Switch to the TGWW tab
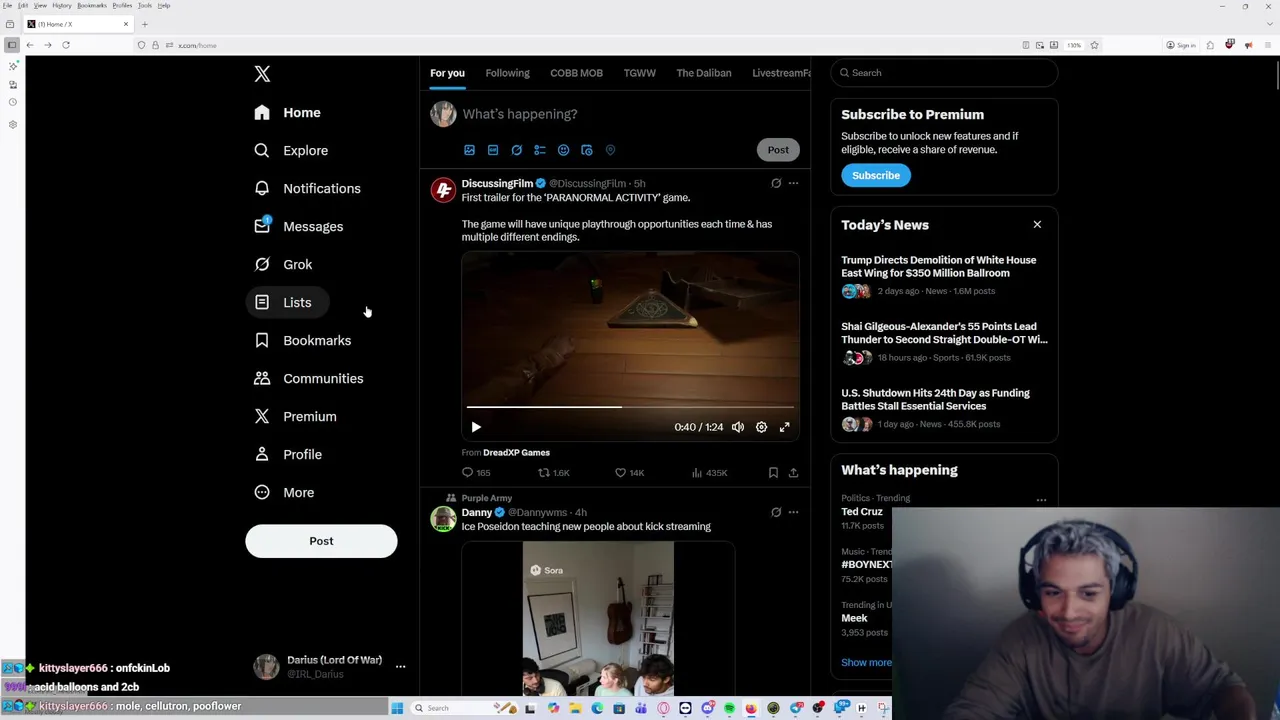The image size is (1280, 720). [x=639, y=73]
